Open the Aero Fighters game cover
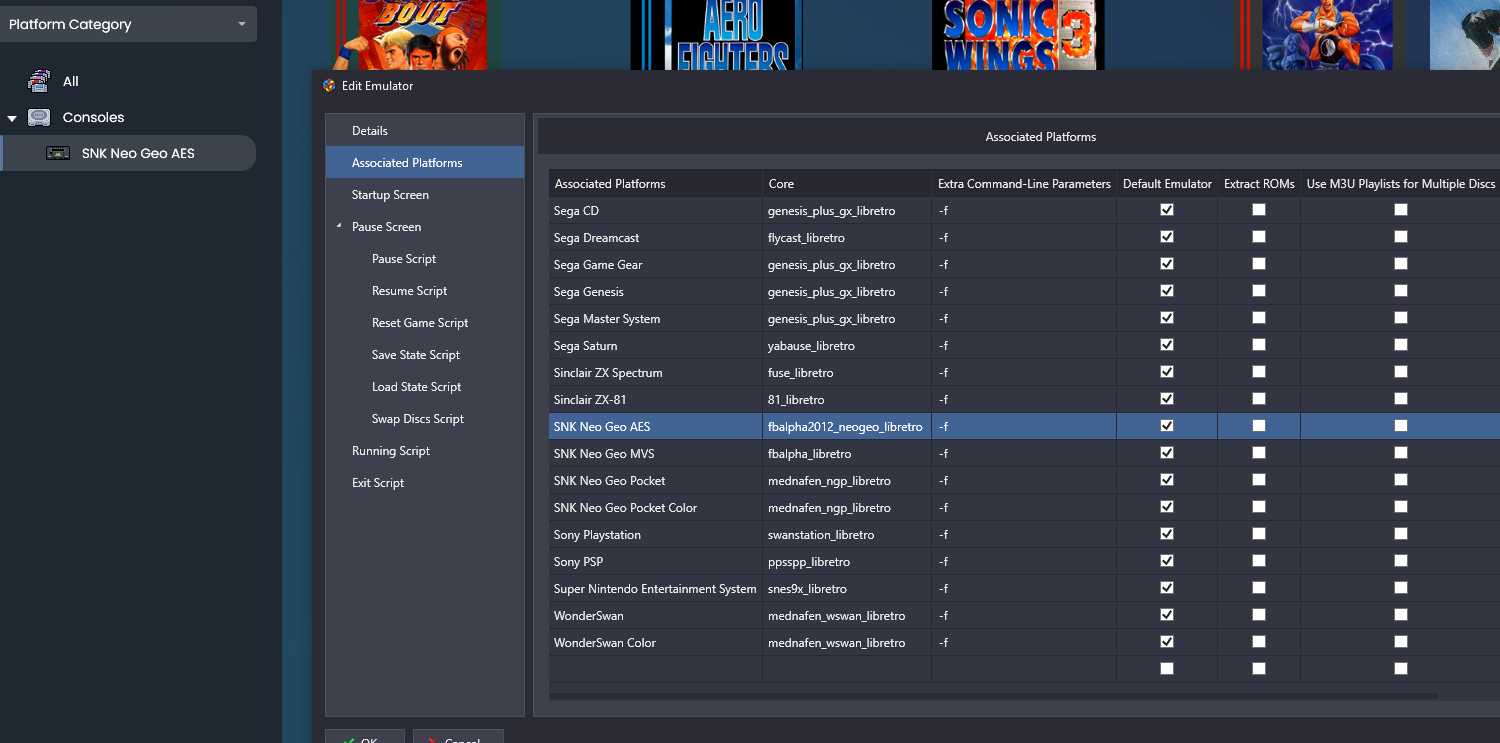Image resolution: width=1500 pixels, height=743 pixels. pyautogui.click(x=716, y=35)
